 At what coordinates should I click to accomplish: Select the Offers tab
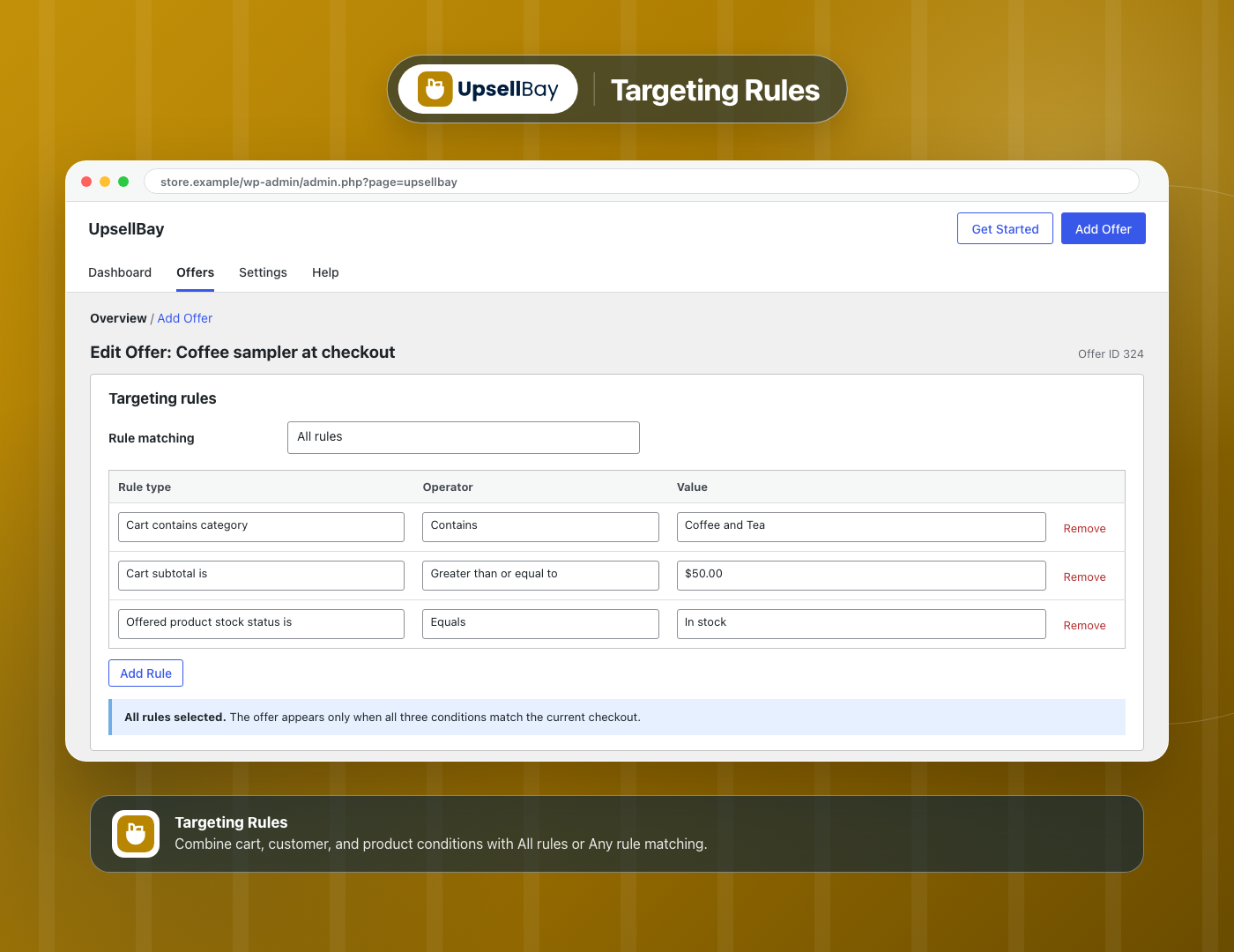(195, 272)
